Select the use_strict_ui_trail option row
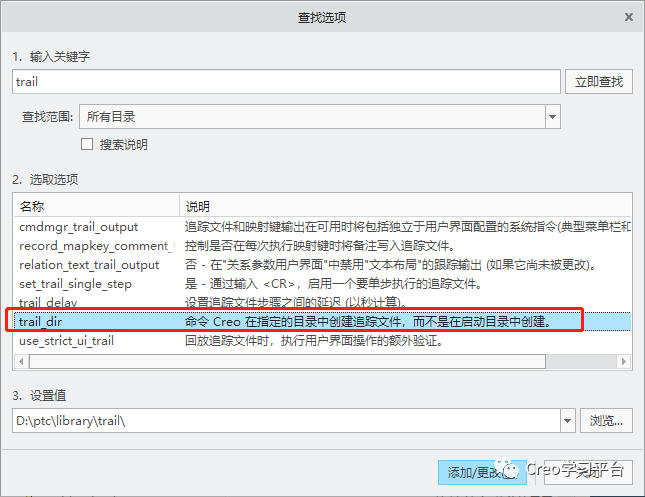The height and width of the screenshot is (497, 645). tap(322, 341)
